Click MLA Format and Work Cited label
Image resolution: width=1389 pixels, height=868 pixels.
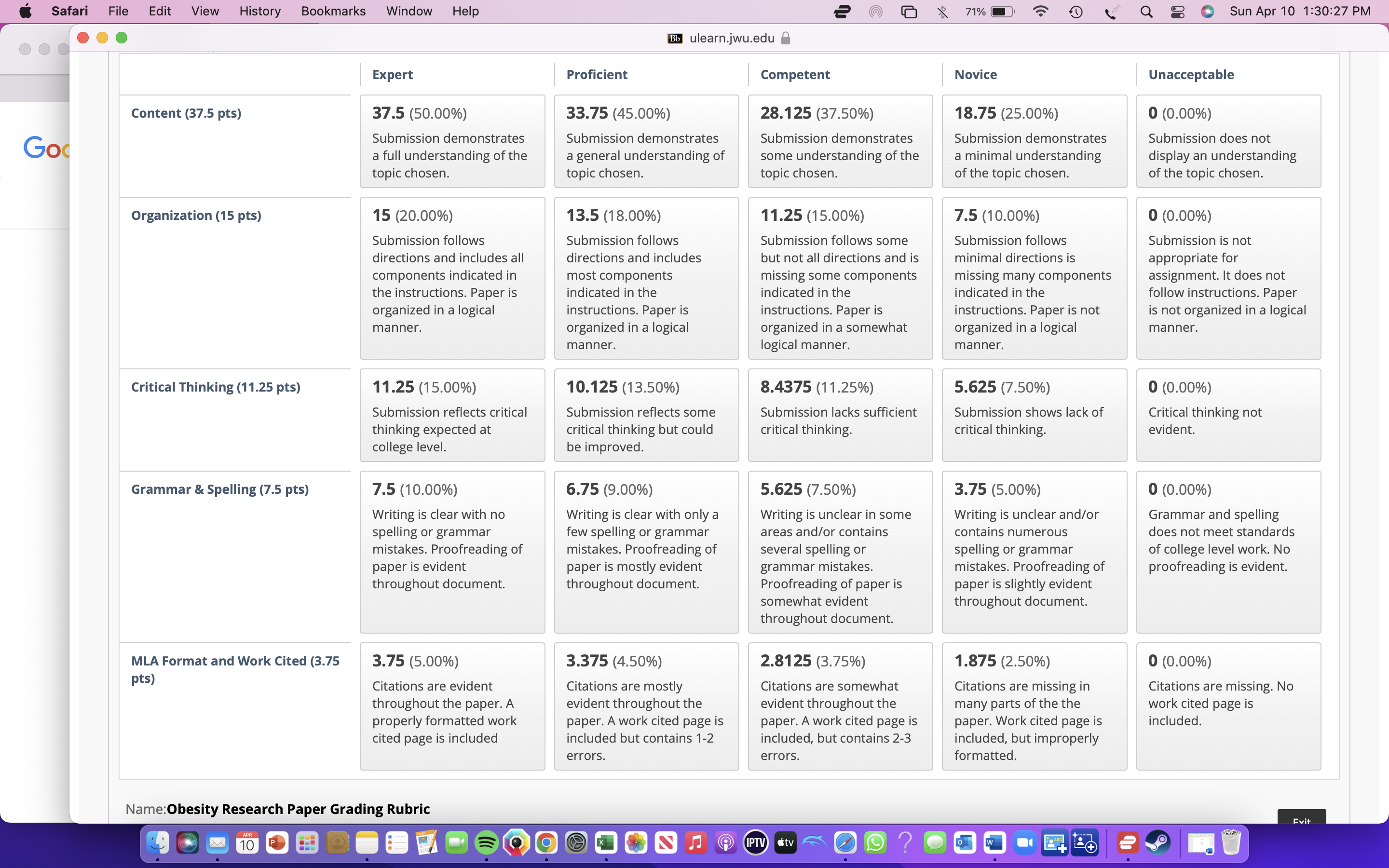[235, 669]
